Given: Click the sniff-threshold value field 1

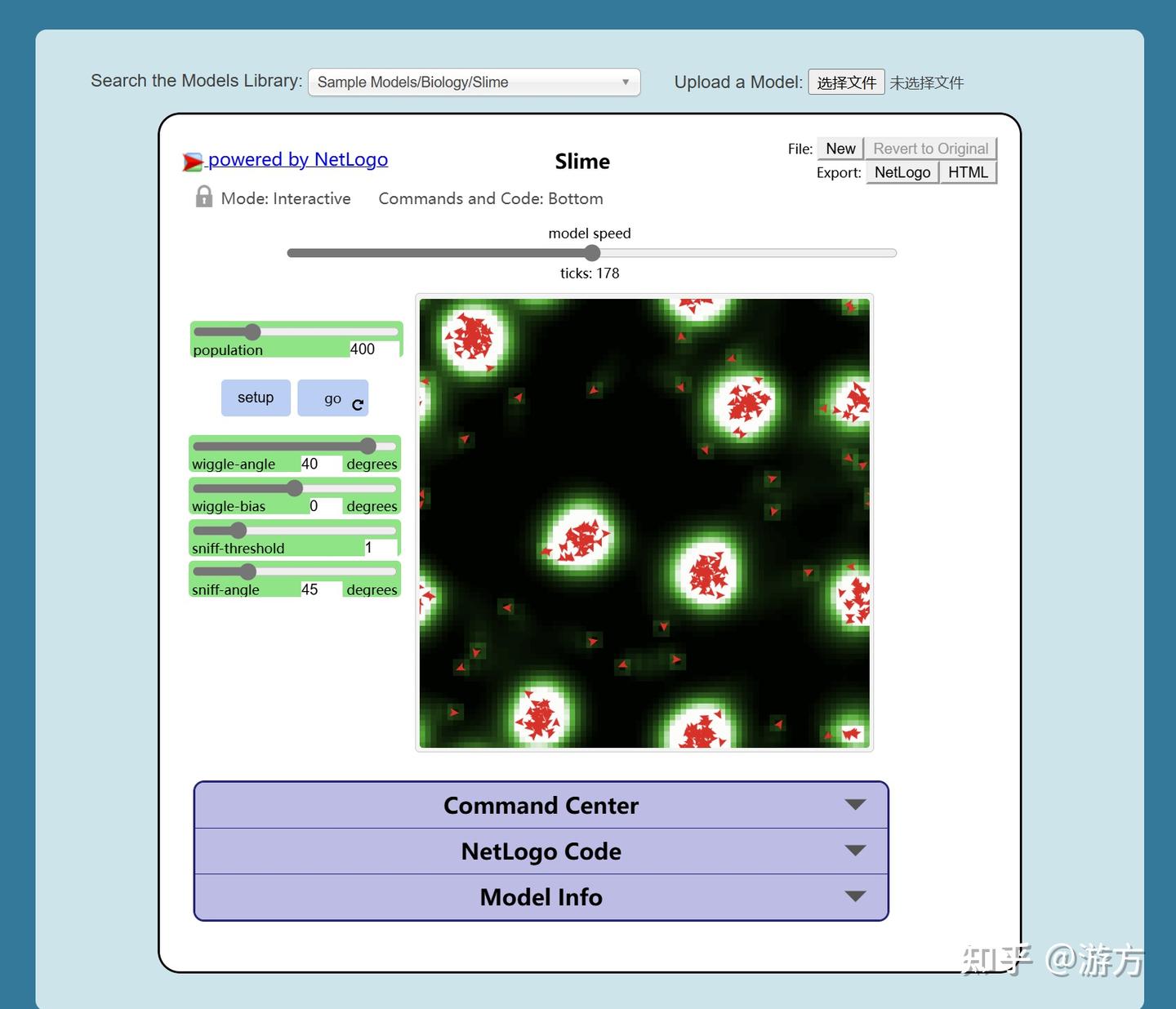Looking at the screenshot, I should coord(381,548).
